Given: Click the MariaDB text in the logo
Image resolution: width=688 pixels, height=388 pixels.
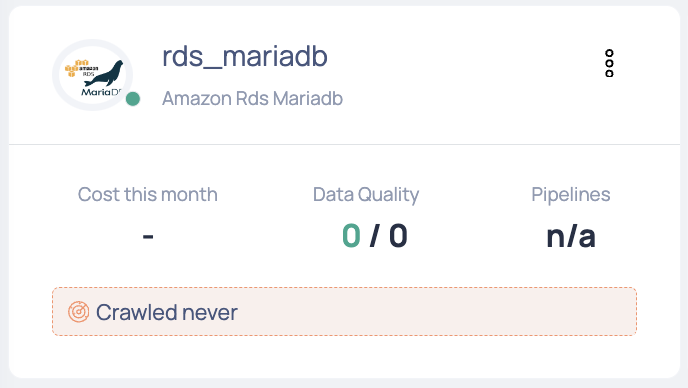Looking at the screenshot, I should click(x=101, y=92).
